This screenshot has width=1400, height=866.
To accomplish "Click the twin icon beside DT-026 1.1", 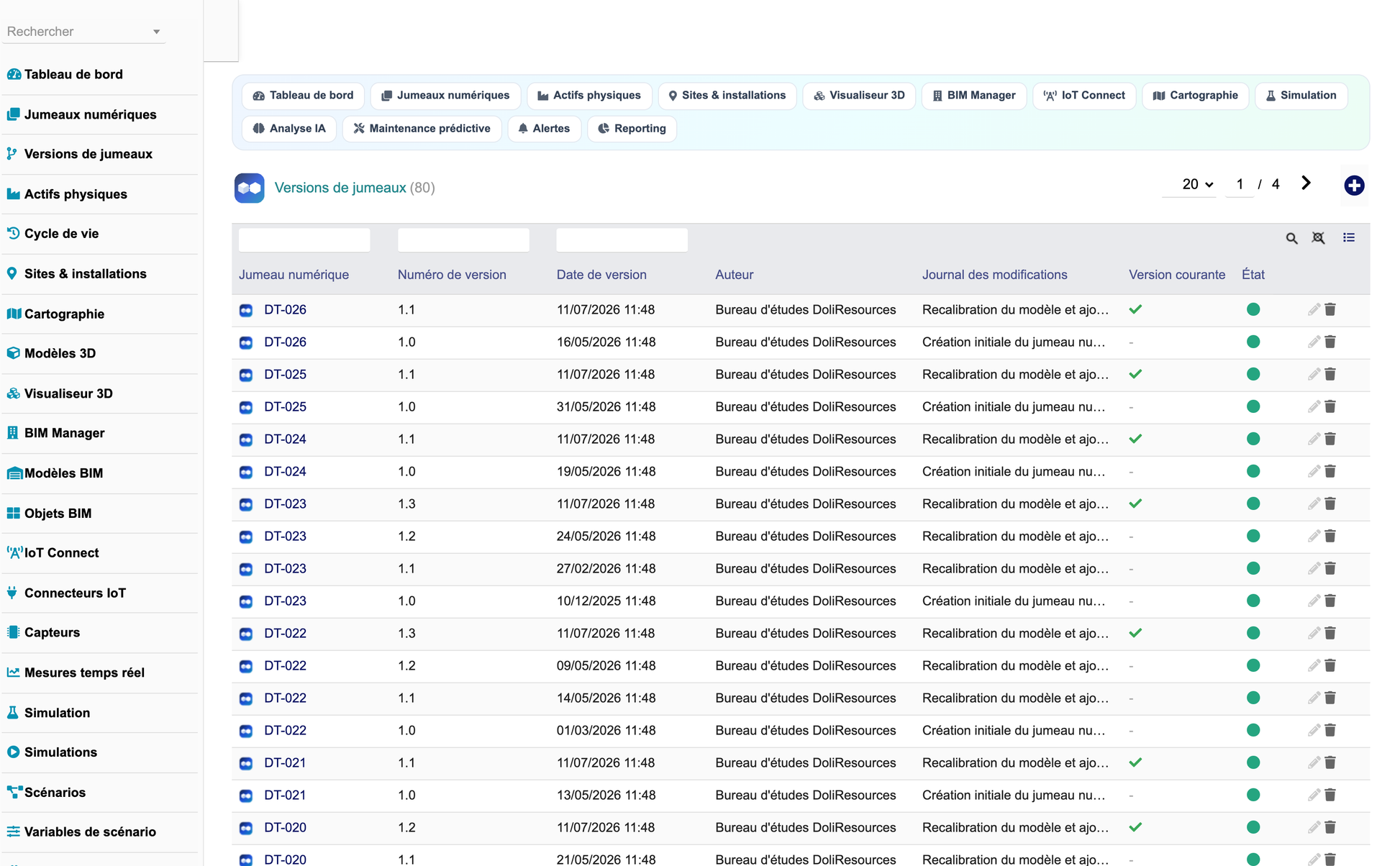I will coord(246,310).
